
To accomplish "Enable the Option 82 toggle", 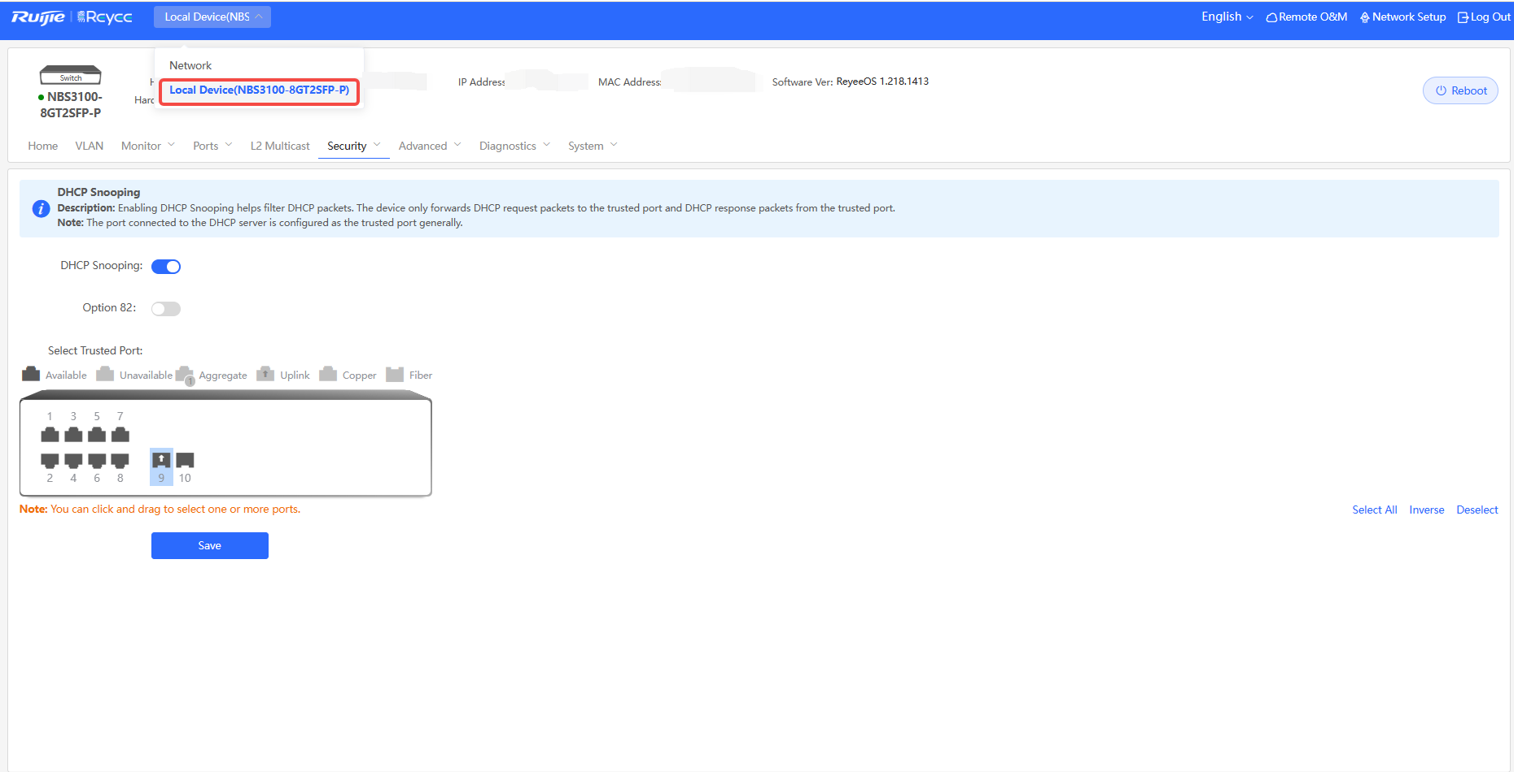I will click(166, 309).
